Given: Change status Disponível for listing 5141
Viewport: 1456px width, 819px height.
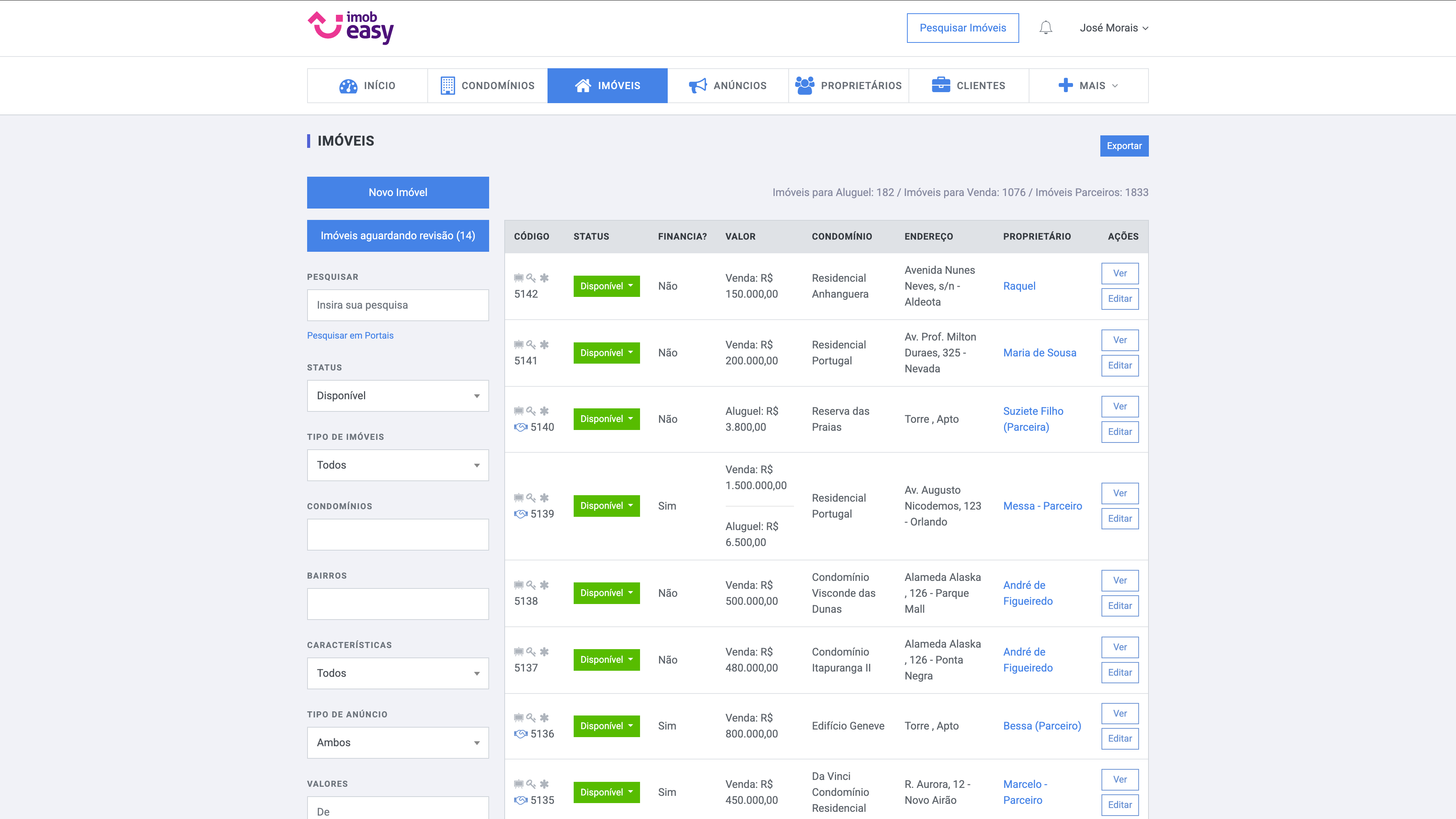Looking at the screenshot, I should click(x=607, y=353).
